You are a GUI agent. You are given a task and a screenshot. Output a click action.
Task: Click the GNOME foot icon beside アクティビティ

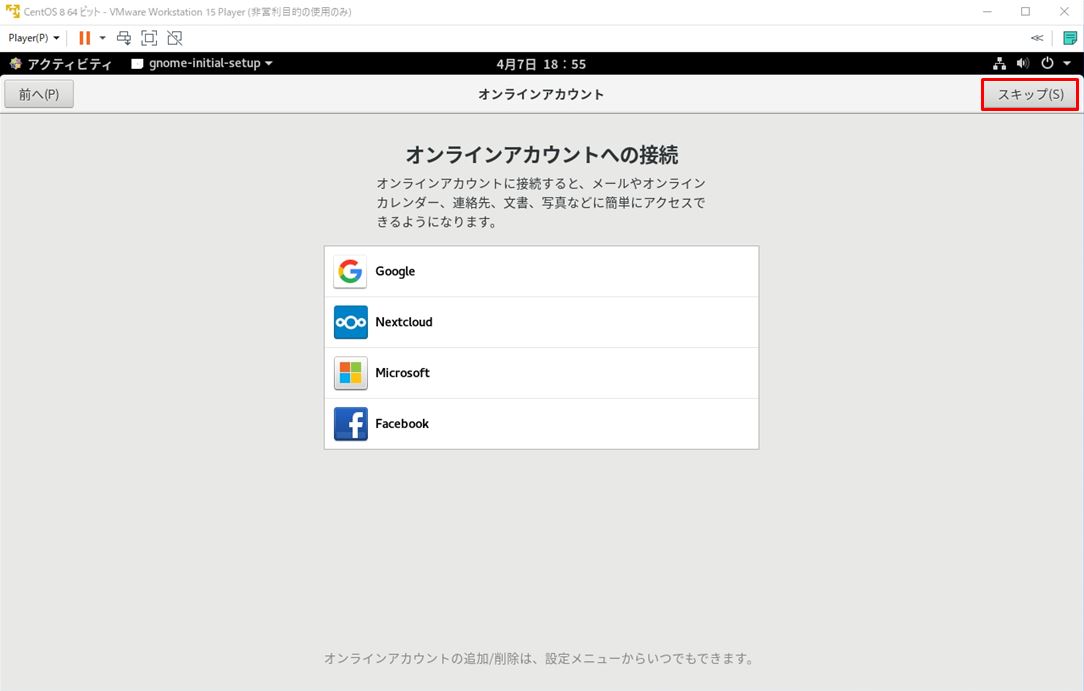click(15, 64)
